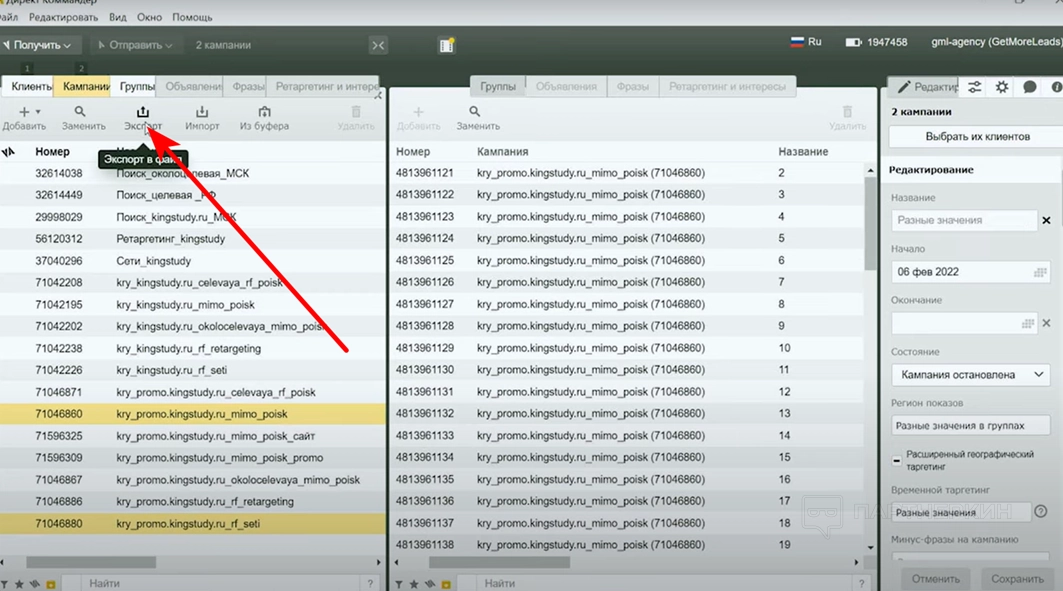The image size is (1063, 591).
Task: Click the calendar icon in the Начало field
Action: click(1040, 272)
